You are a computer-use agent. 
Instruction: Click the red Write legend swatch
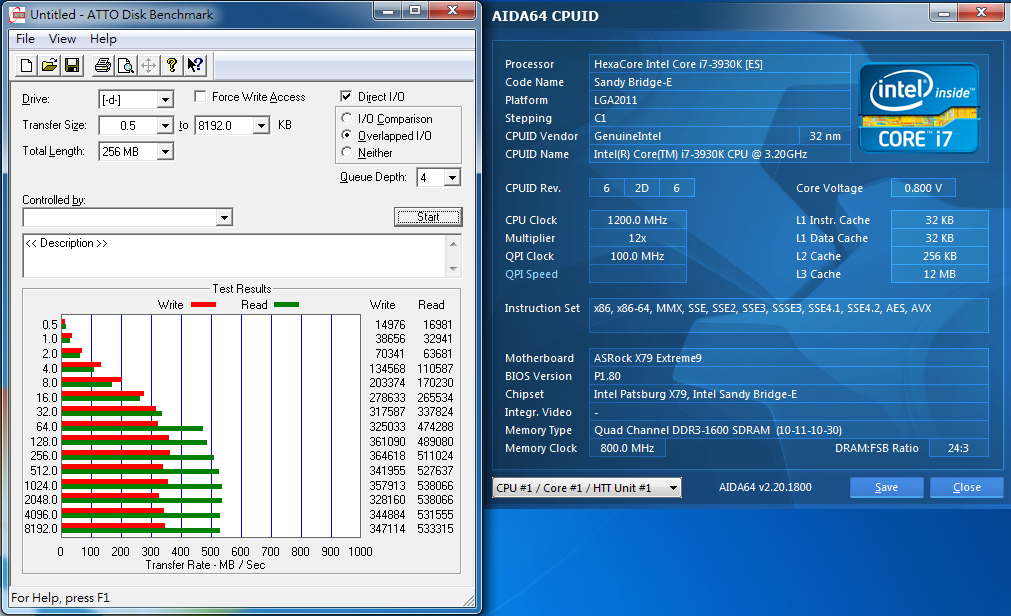(203, 304)
